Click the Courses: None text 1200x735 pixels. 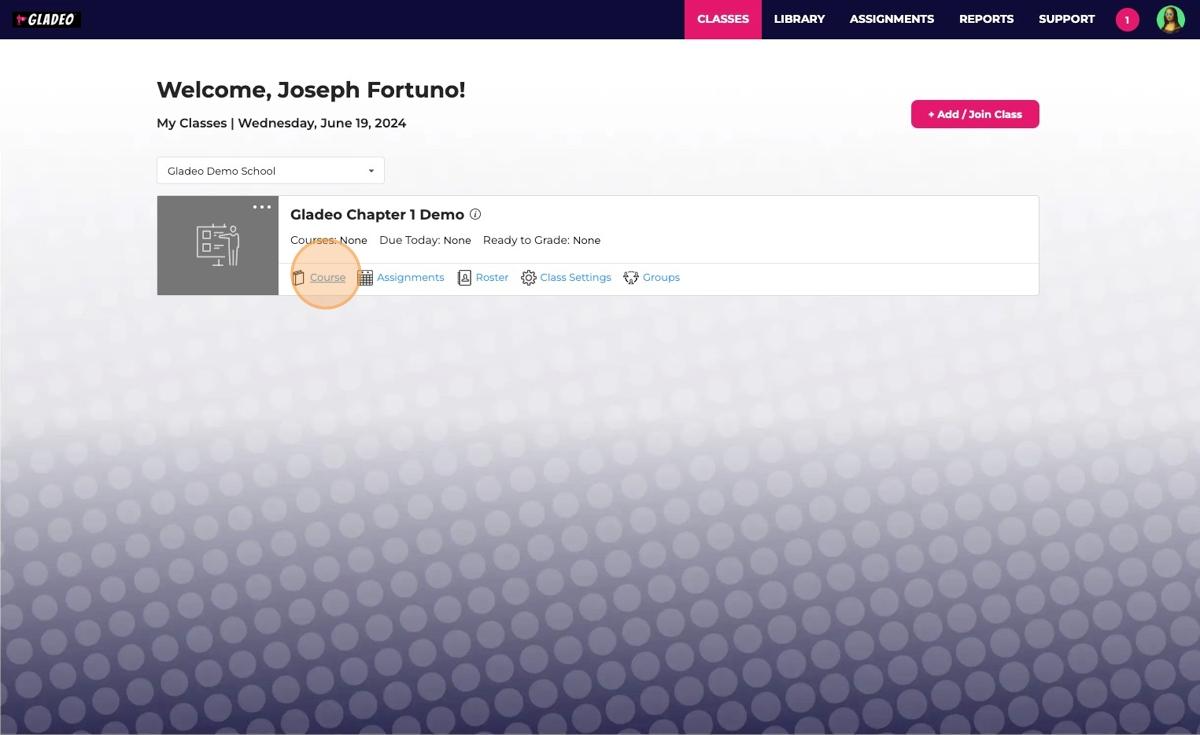(x=328, y=240)
